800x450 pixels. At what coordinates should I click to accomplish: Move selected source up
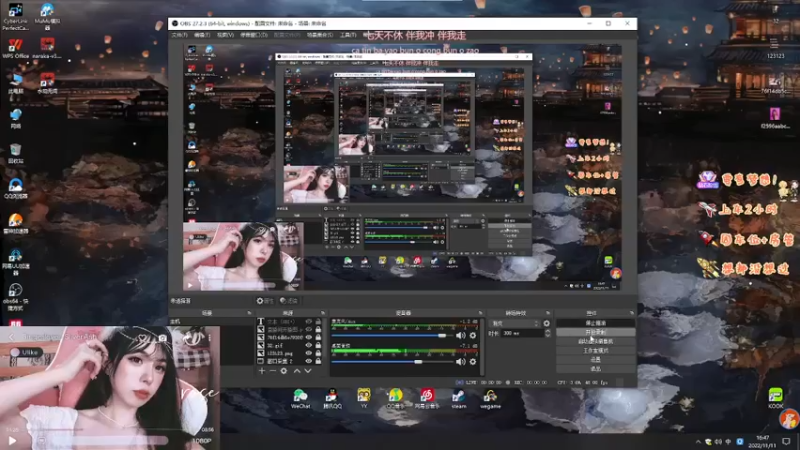pyautogui.click(x=297, y=371)
